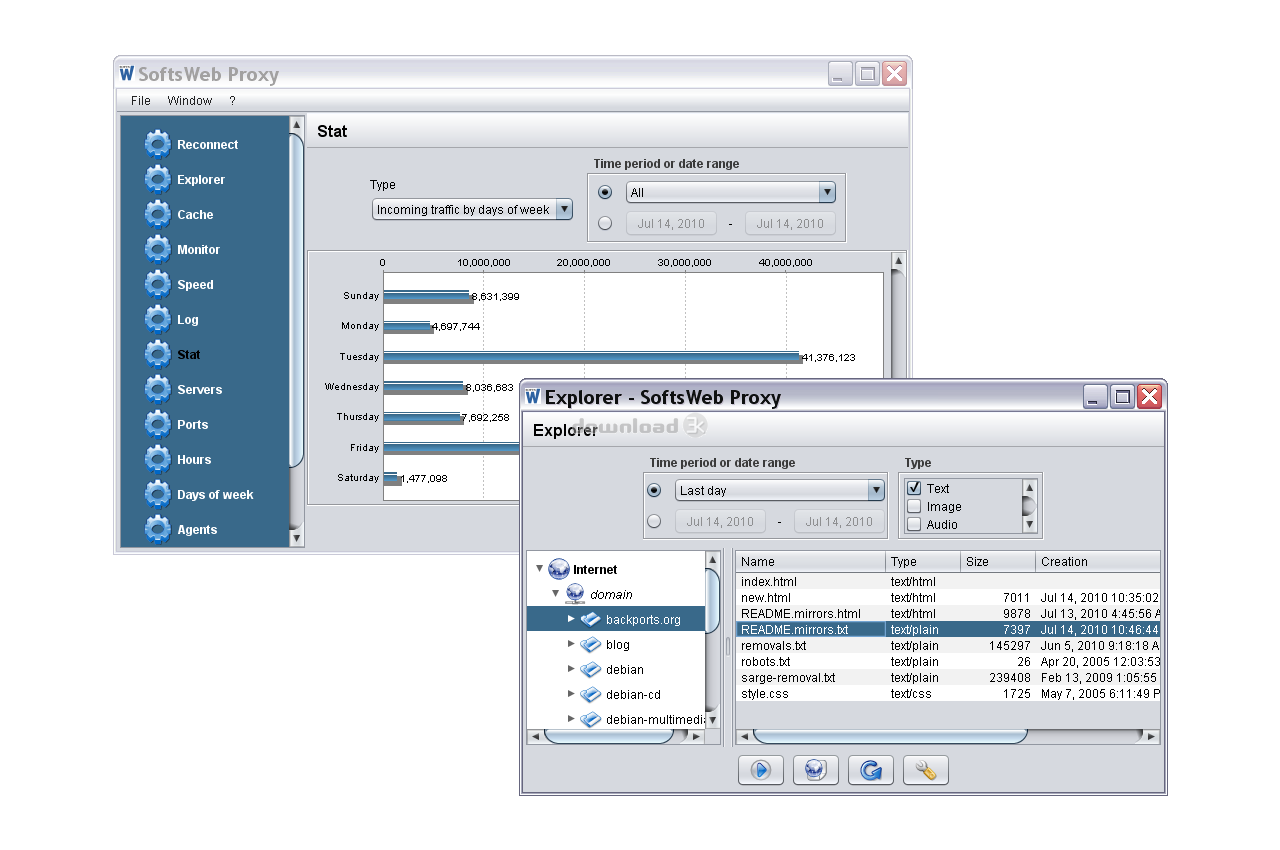Click the backports.org folder icon
Screen dimensions: 1280x850
591,620
